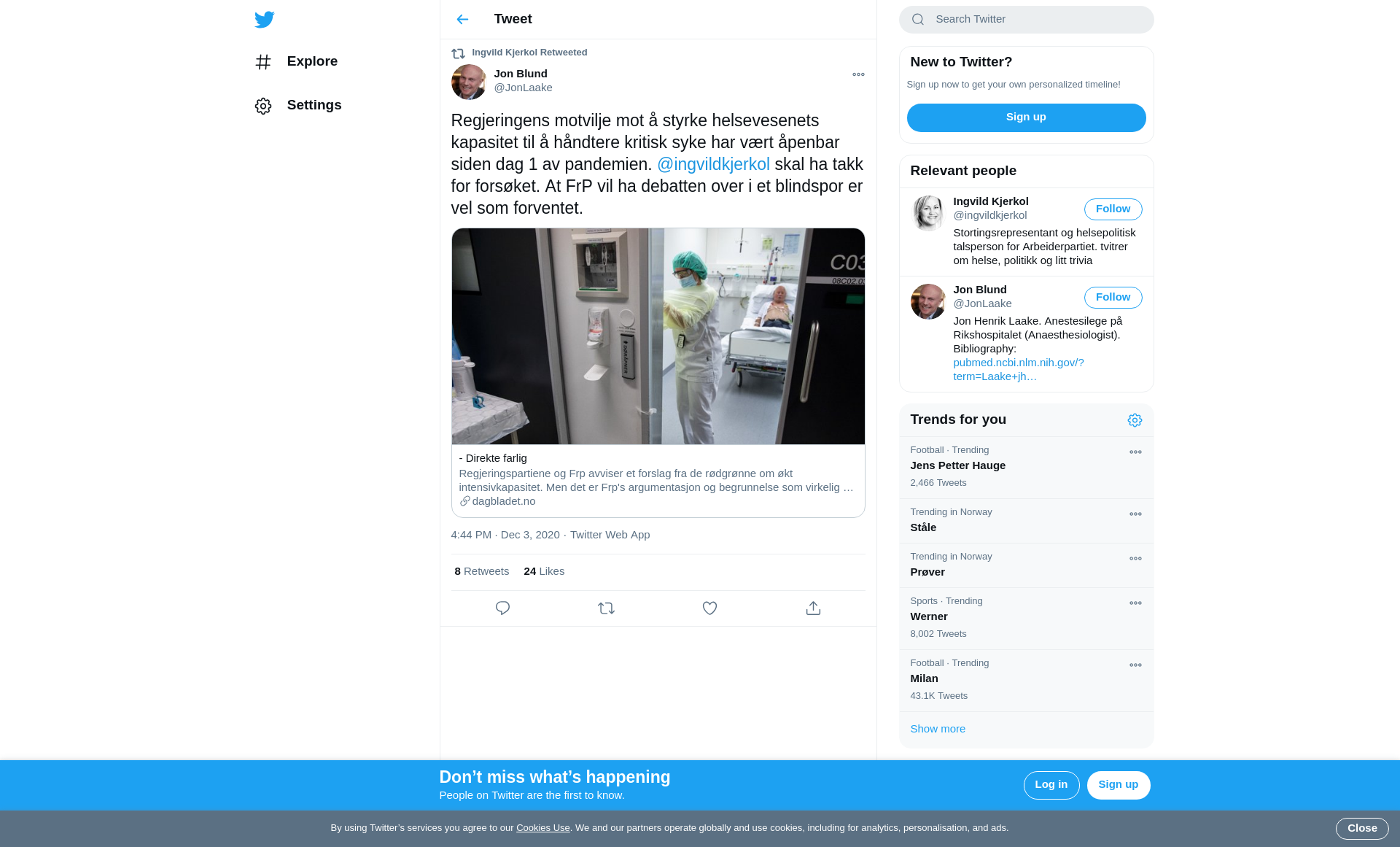Go back using the arrow icon
This screenshot has width=1400, height=847.
462,19
